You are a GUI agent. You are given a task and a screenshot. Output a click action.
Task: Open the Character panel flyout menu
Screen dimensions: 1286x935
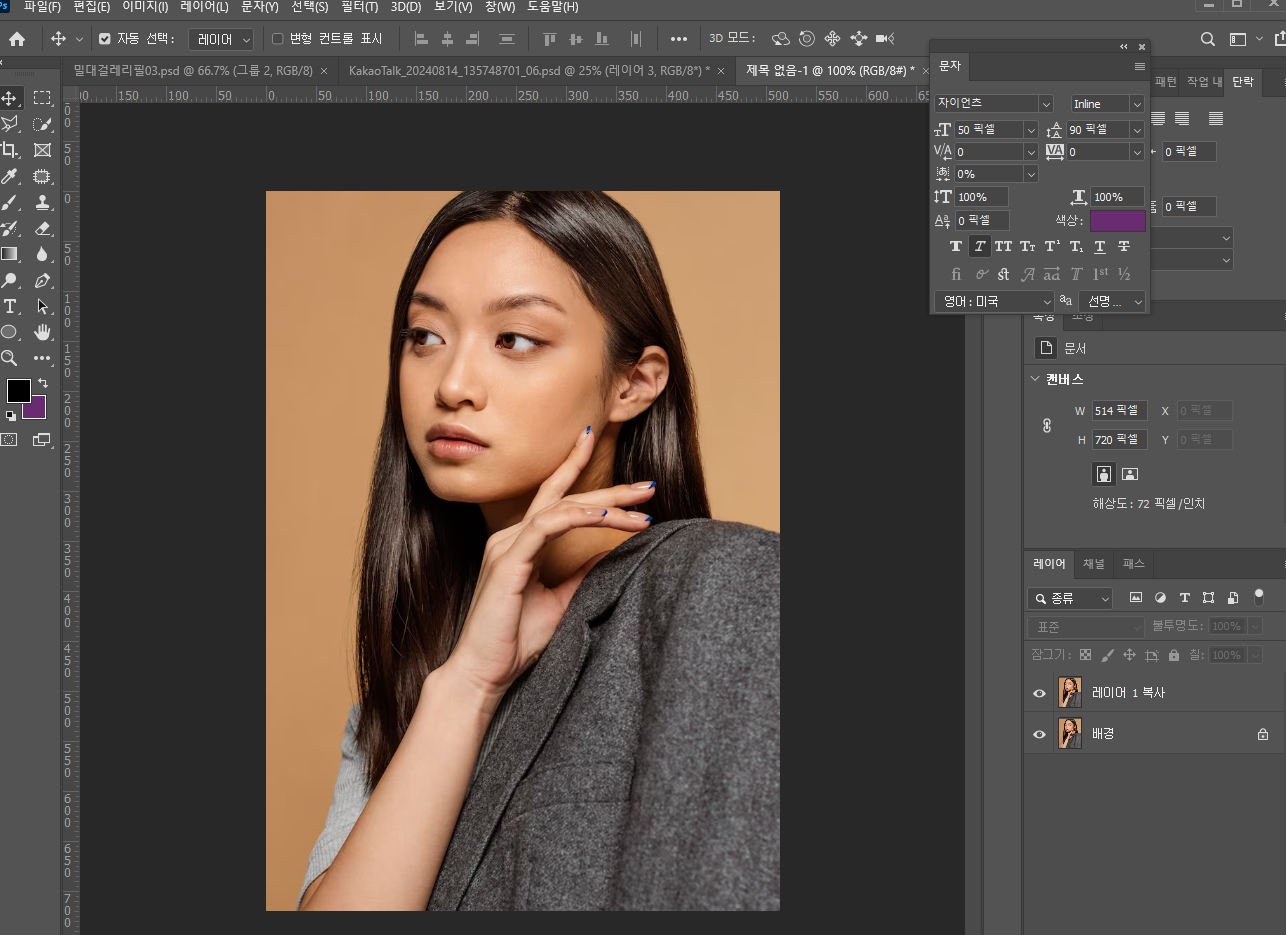tap(1139, 66)
